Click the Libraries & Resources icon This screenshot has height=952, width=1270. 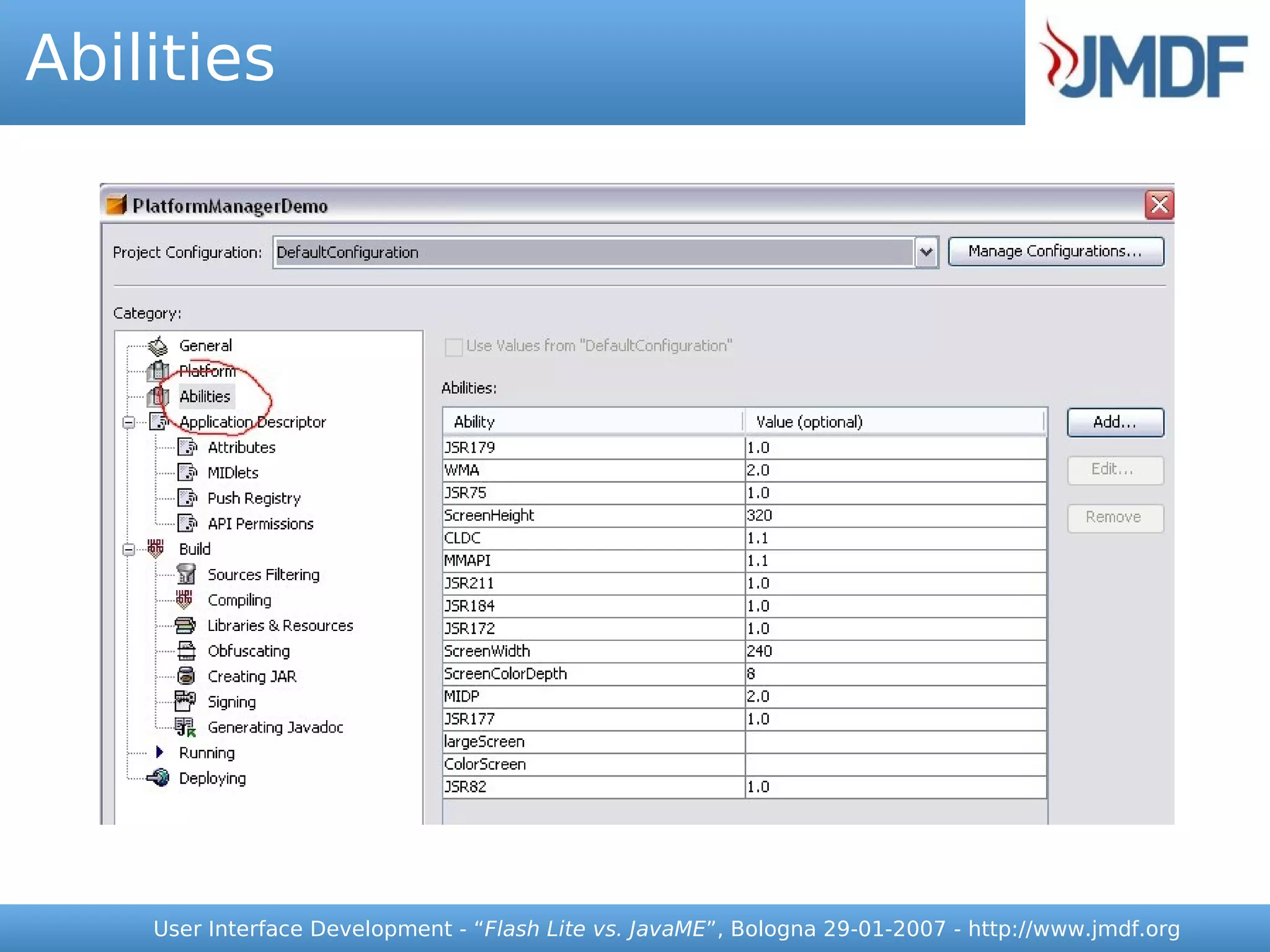tap(185, 625)
